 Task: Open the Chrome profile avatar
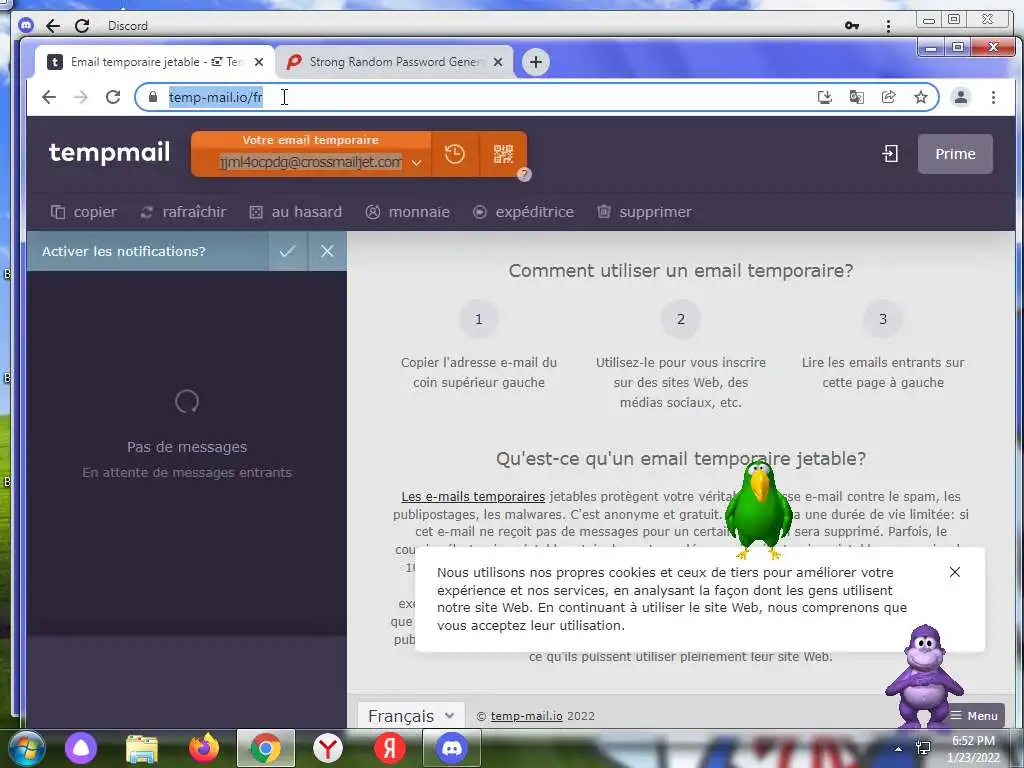click(961, 97)
